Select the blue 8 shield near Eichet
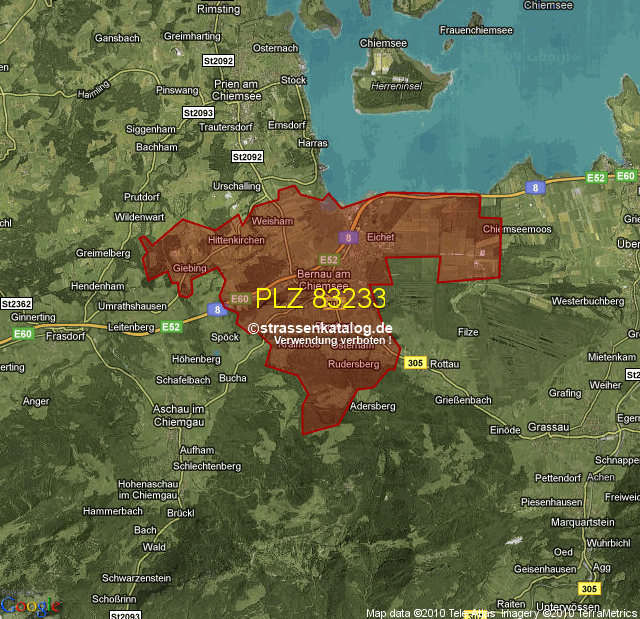The width and height of the screenshot is (640, 619). click(x=348, y=237)
